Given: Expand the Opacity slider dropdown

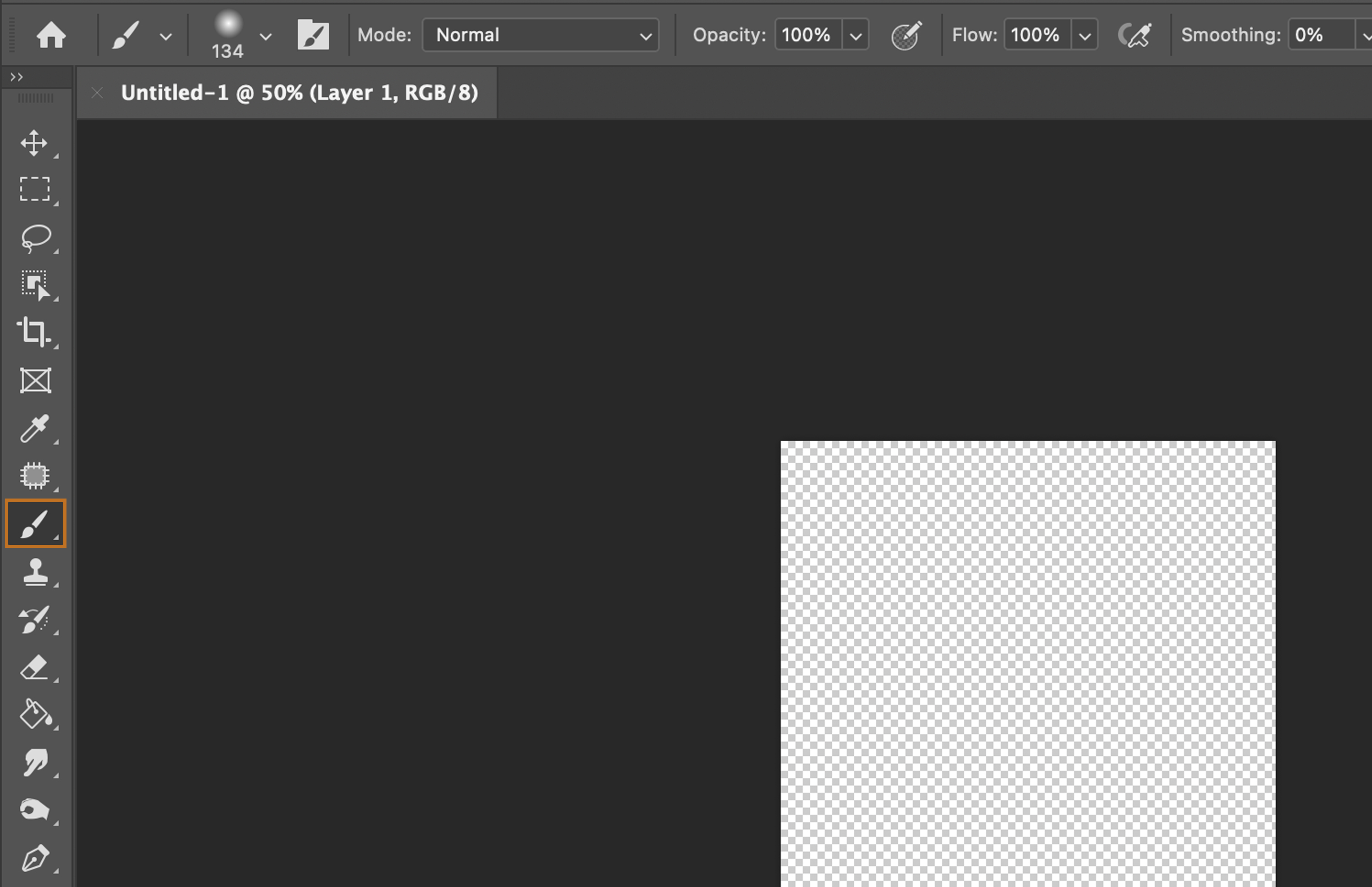Looking at the screenshot, I should point(856,36).
